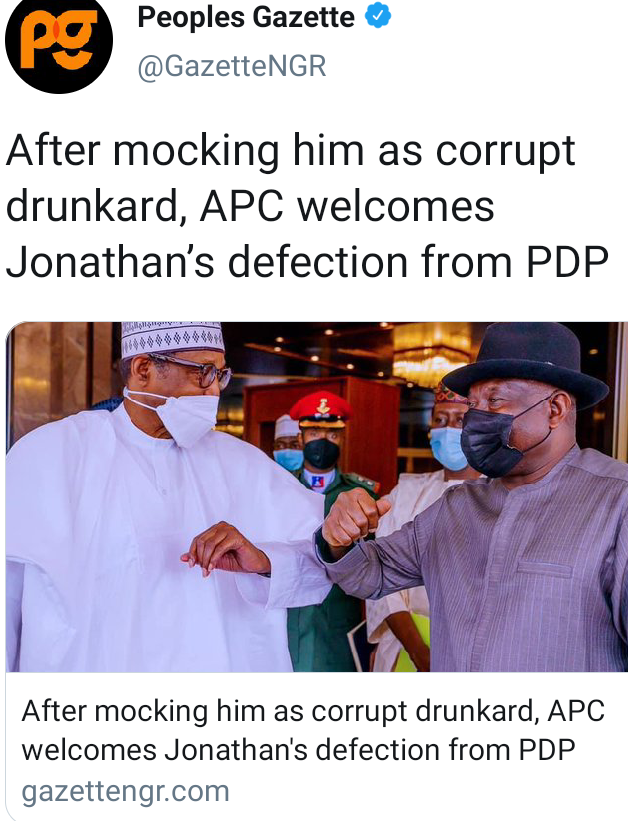Screen dimensions: 628x821
Task: Visit the gazettengr.com link
Action: [x=125, y=791]
